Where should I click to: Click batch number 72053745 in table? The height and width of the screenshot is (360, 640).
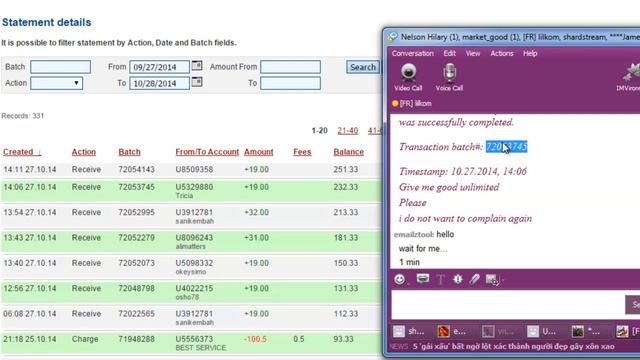[136, 187]
